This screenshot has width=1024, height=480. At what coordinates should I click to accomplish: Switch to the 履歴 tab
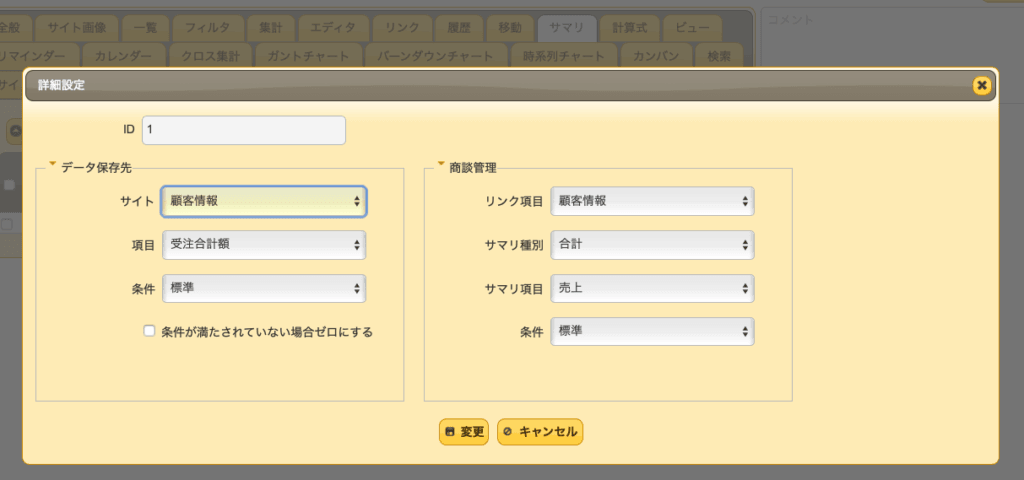coord(459,27)
